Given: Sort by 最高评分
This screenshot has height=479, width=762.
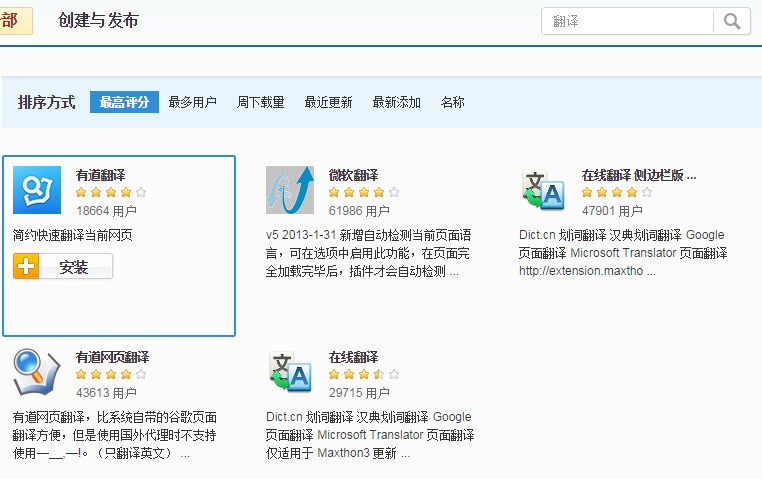Looking at the screenshot, I should 124,102.
